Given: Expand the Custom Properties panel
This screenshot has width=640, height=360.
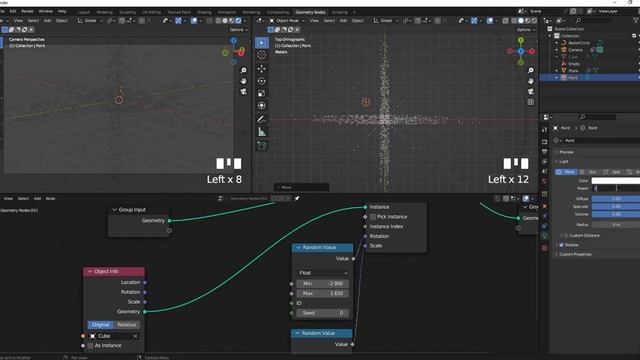Looking at the screenshot, I should click(x=575, y=254).
